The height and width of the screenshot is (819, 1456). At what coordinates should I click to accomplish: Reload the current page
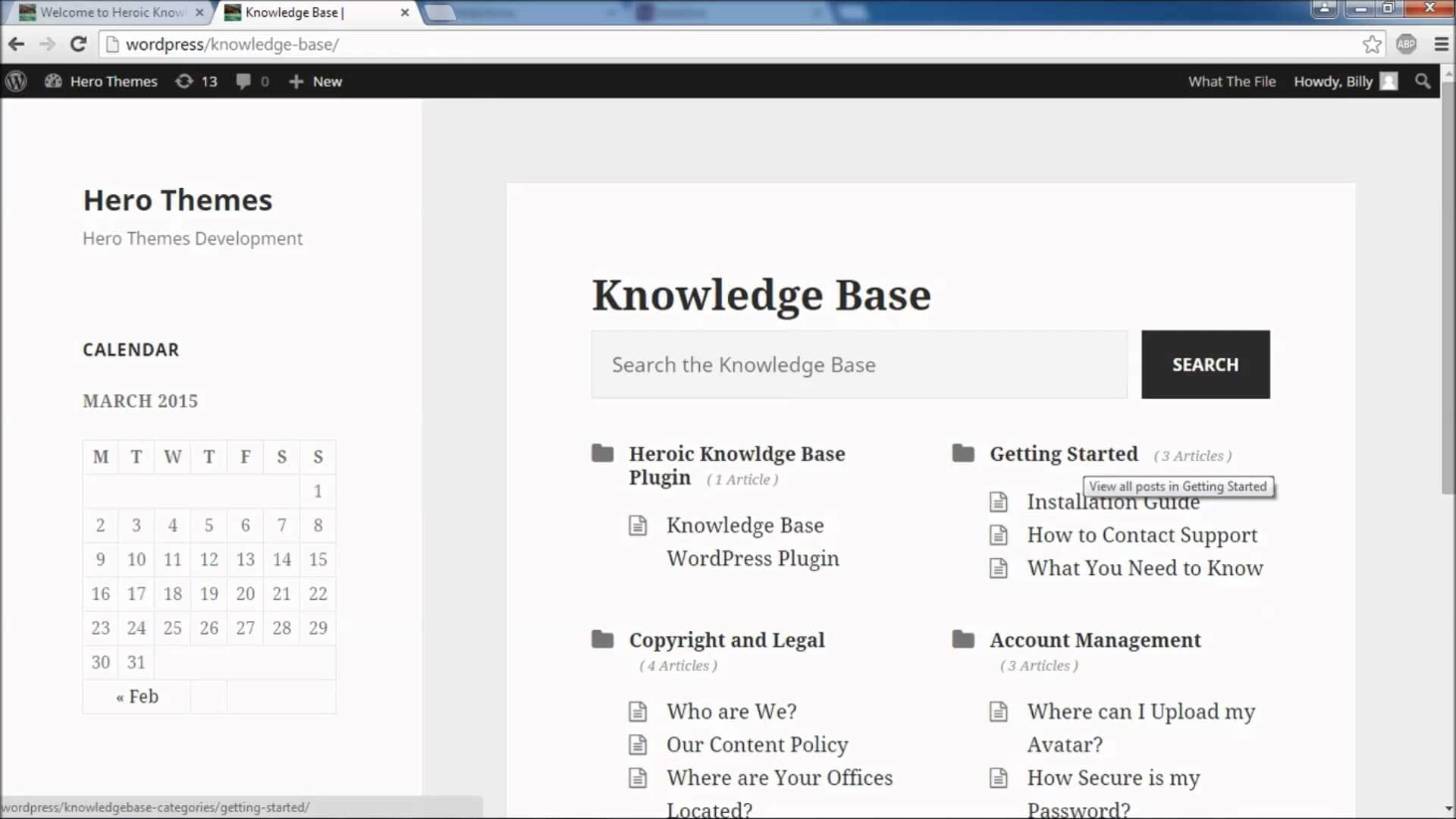(78, 44)
